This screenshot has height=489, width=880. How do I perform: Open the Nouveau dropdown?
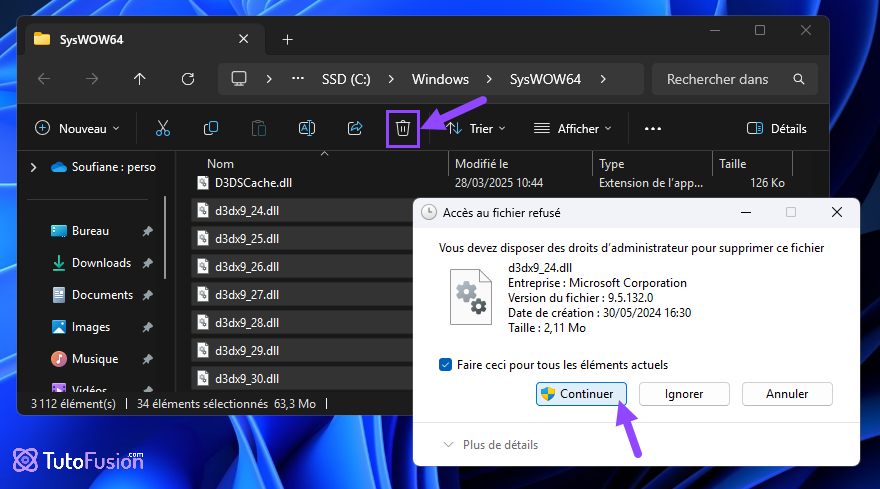point(77,129)
